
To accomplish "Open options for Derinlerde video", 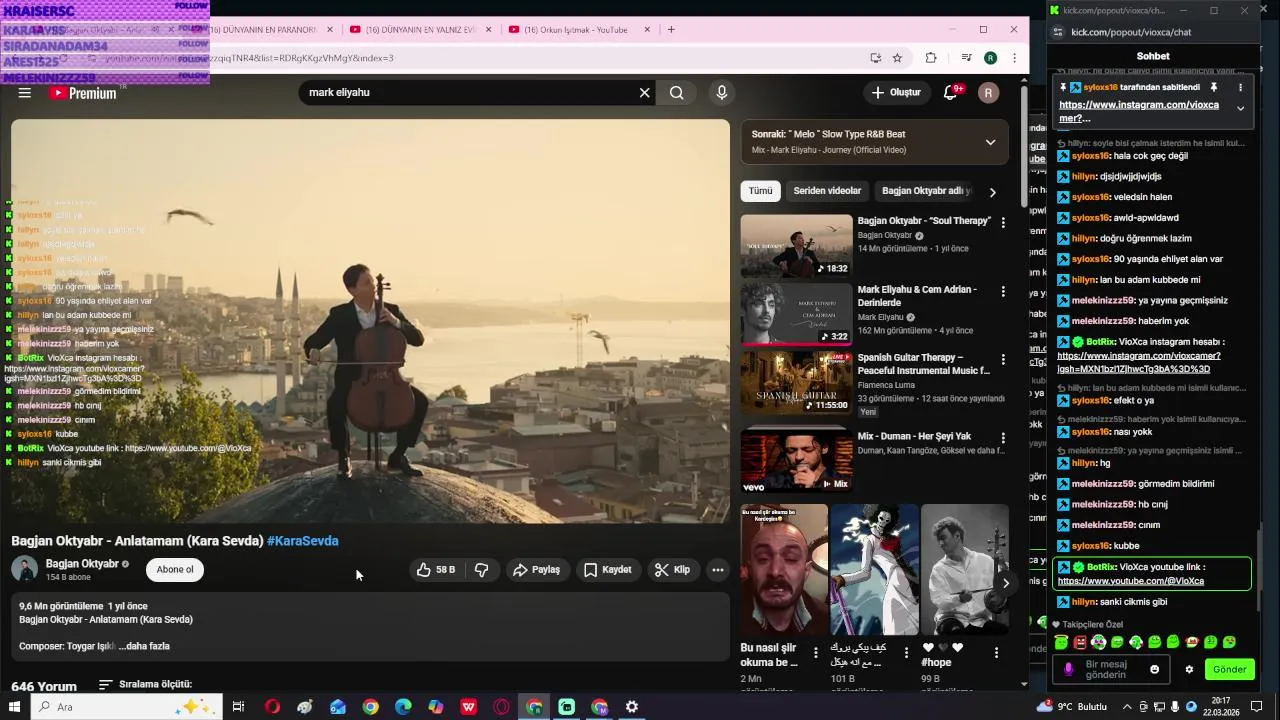I will [x=1003, y=291].
